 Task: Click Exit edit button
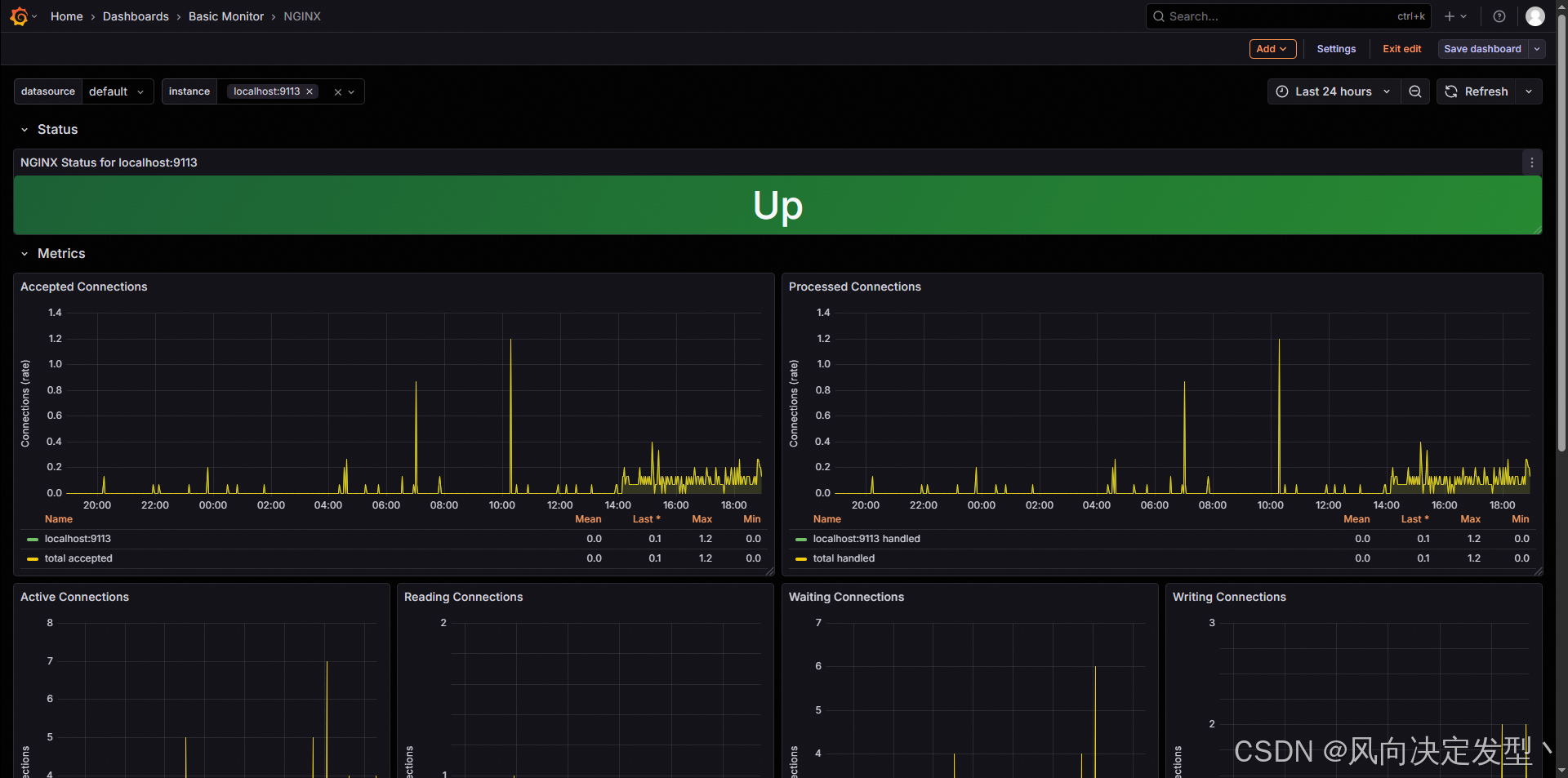coord(1401,49)
